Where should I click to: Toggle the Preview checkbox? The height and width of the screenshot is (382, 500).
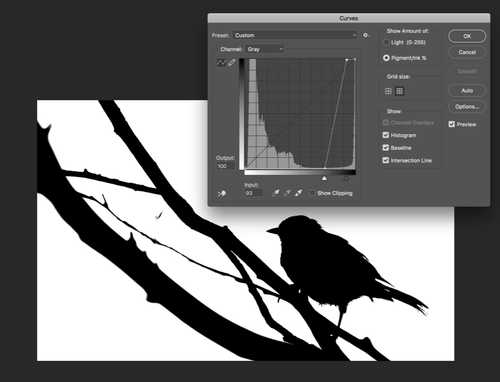(x=452, y=124)
